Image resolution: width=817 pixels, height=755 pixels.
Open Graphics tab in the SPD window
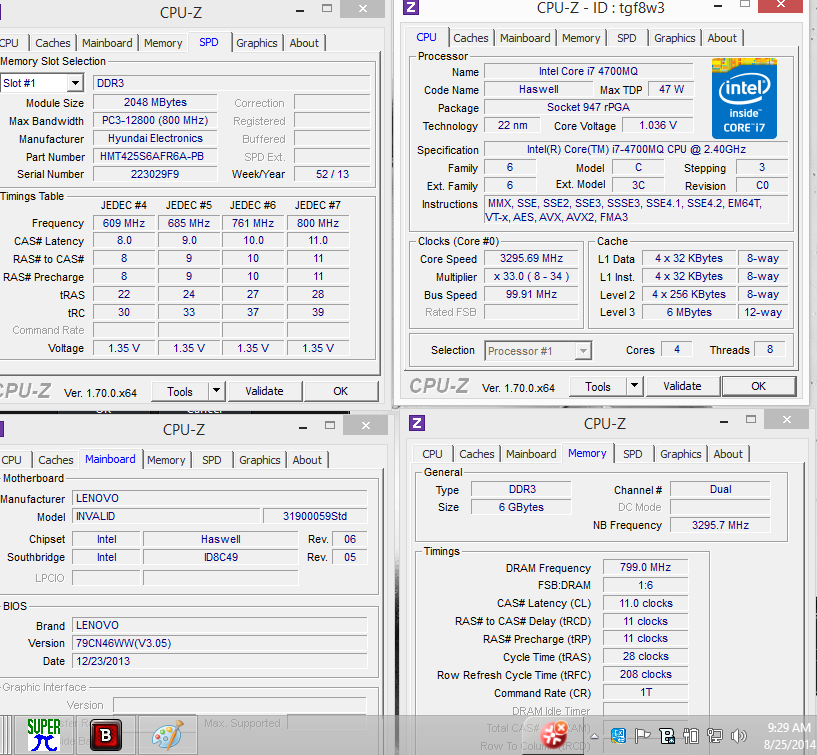257,43
